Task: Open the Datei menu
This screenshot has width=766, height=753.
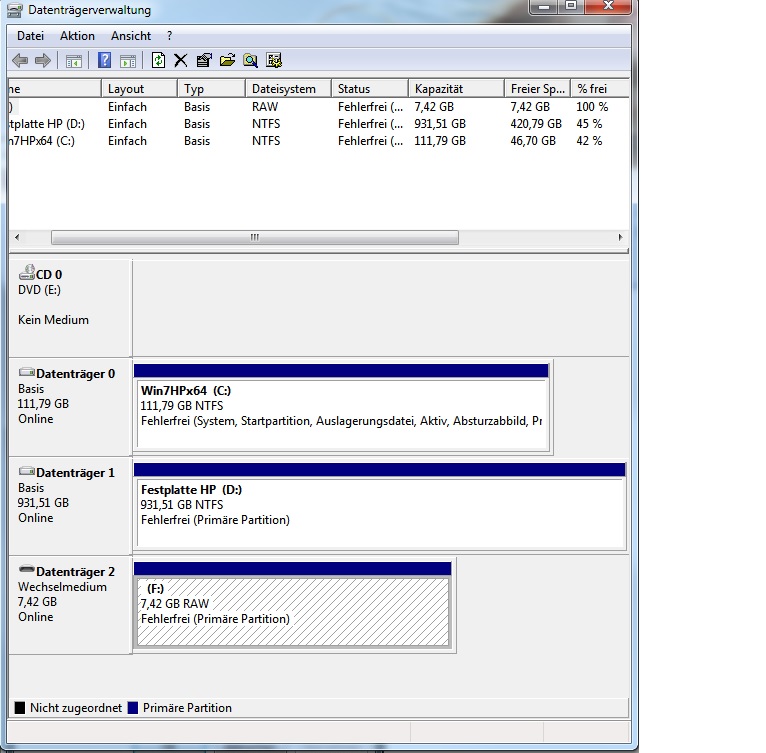Action: coord(30,36)
